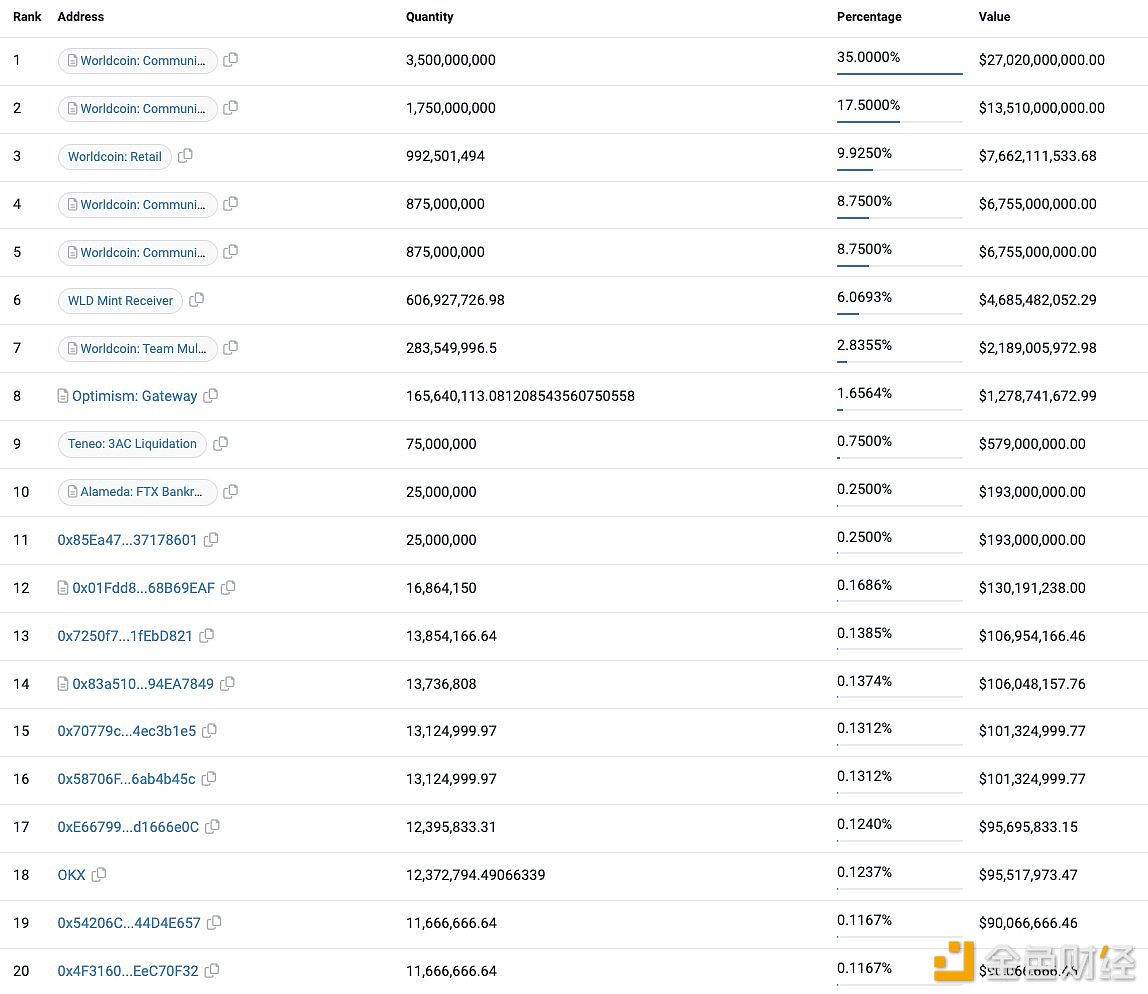Open address 0x70779c...4ec3b1e5
Viewport: 1148px width, 994px height.
coord(126,731)
